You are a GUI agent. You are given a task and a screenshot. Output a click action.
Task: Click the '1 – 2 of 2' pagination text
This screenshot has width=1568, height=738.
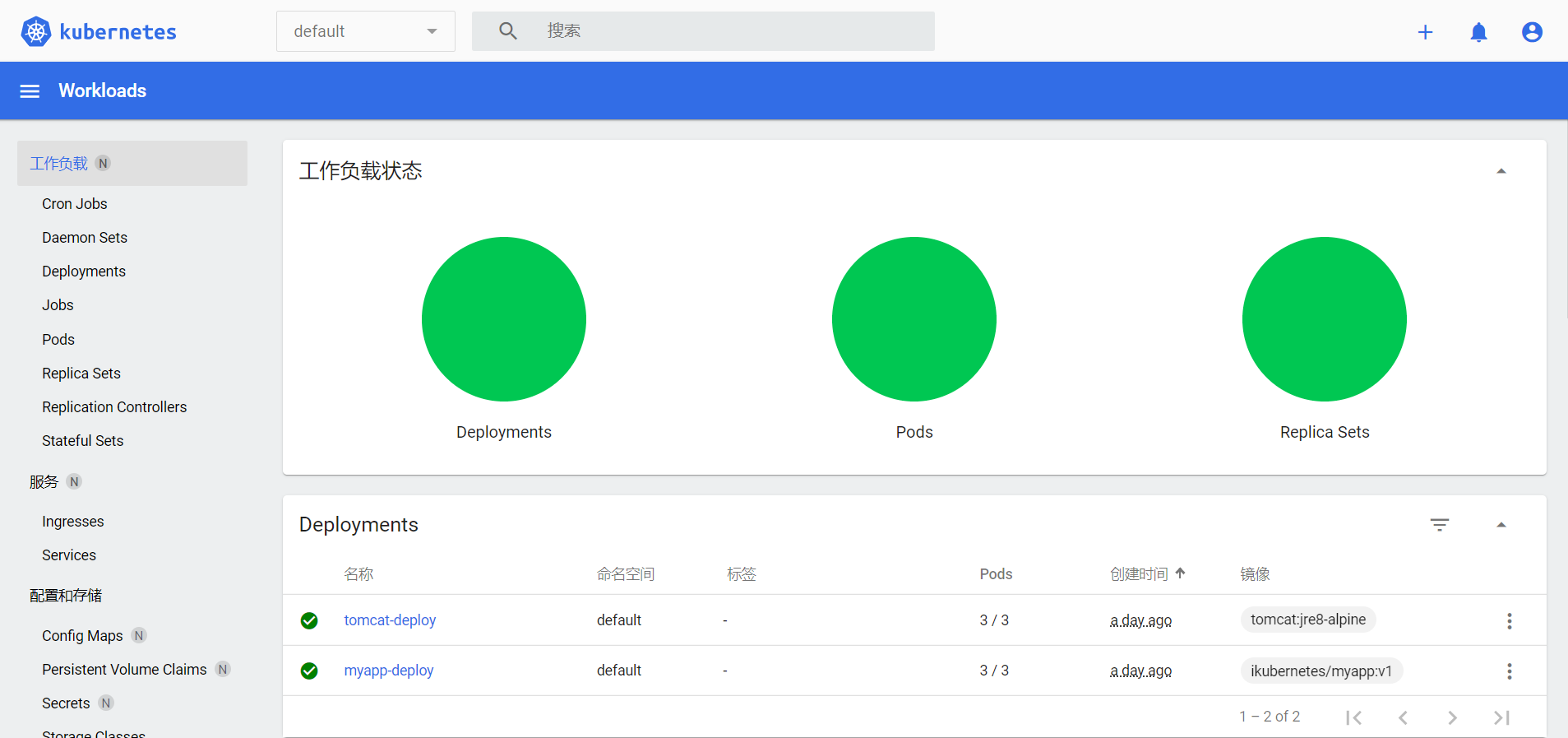tap(1270, 717)
